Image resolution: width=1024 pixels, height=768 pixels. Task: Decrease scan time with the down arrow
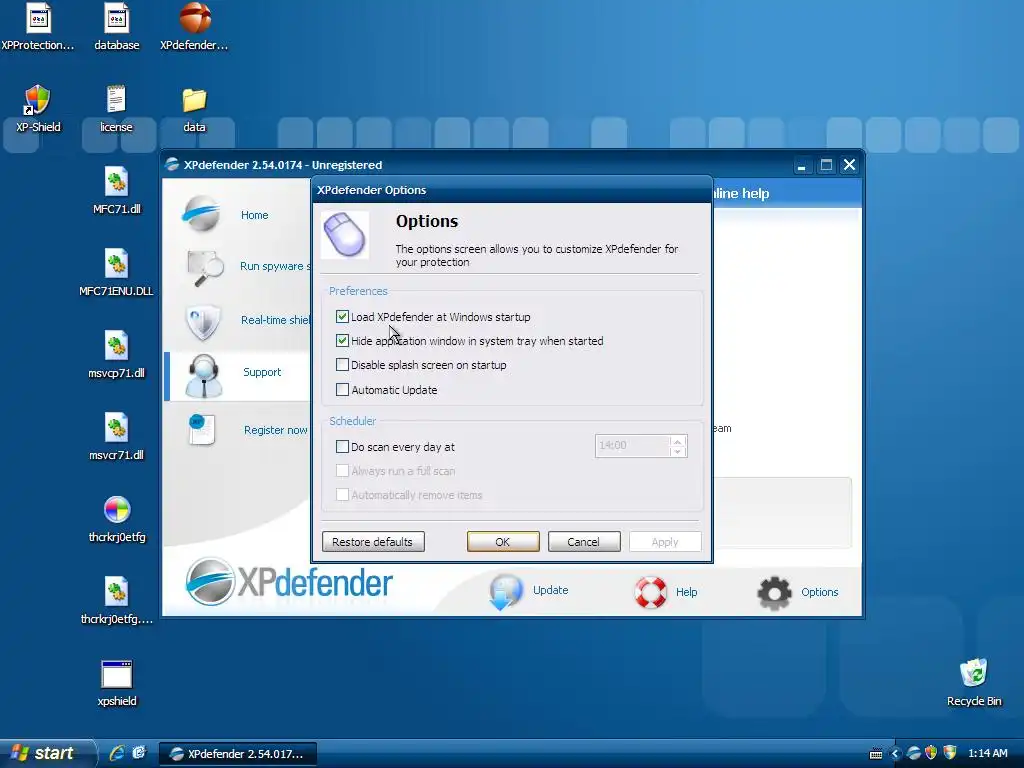(678, 451)
